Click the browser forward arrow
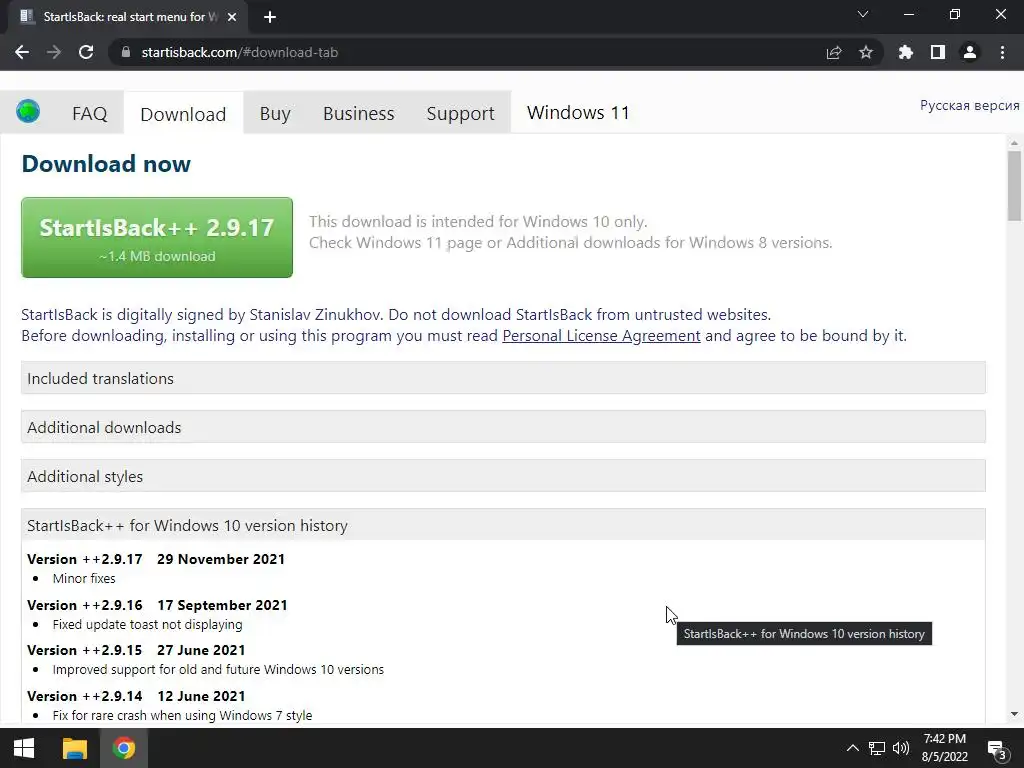1024x768 pixels. (54, 52)
